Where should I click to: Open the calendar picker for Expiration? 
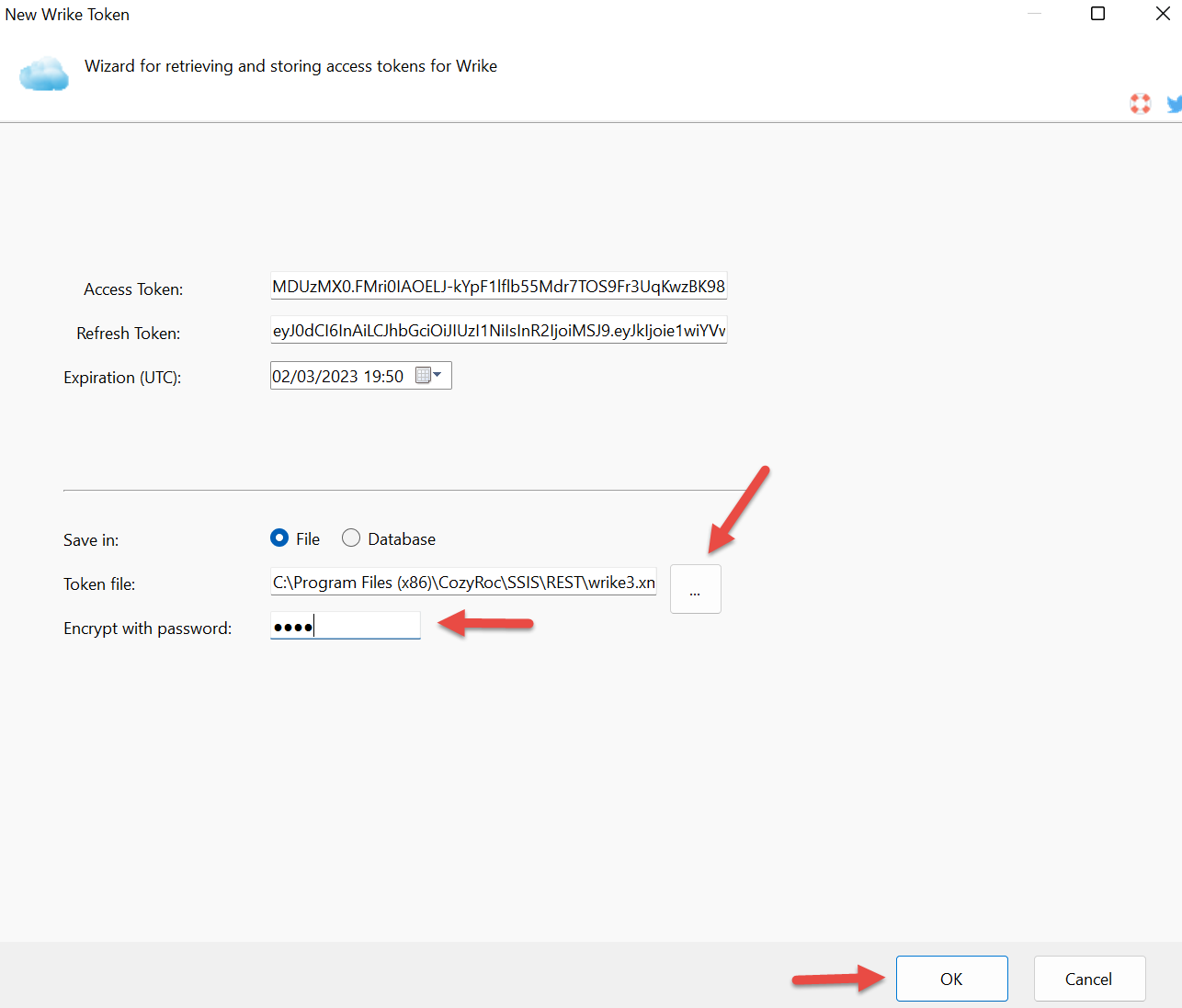click(428, 376)
